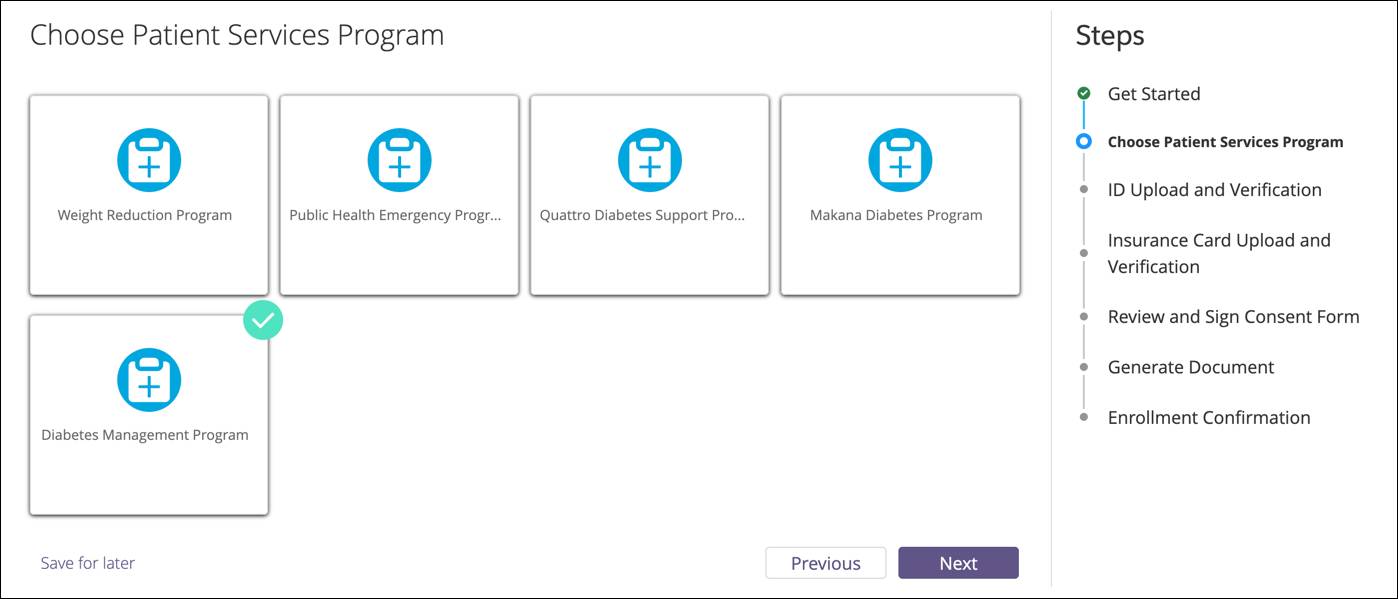Click the gray dot beside ID Upload step
The height and width of the screenshot is (599, 1398).
pos(1083,188)
